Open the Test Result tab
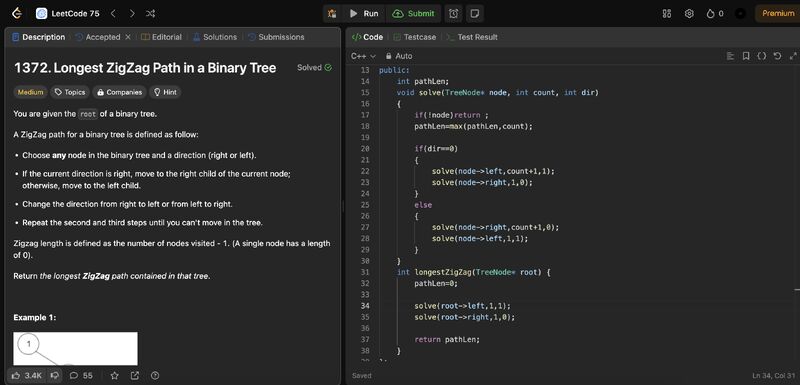800x385 pixels. point(472,37)
